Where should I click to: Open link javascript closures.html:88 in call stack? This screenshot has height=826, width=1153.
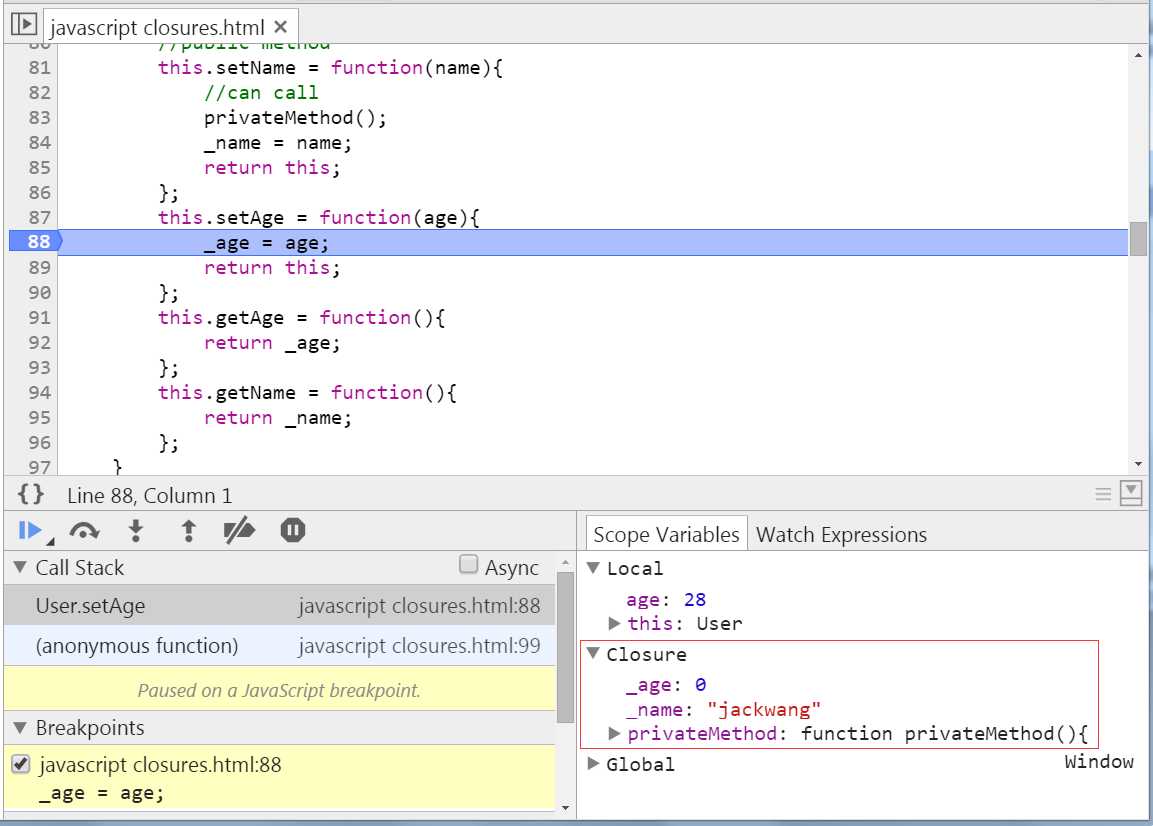[x=419, y=605]
